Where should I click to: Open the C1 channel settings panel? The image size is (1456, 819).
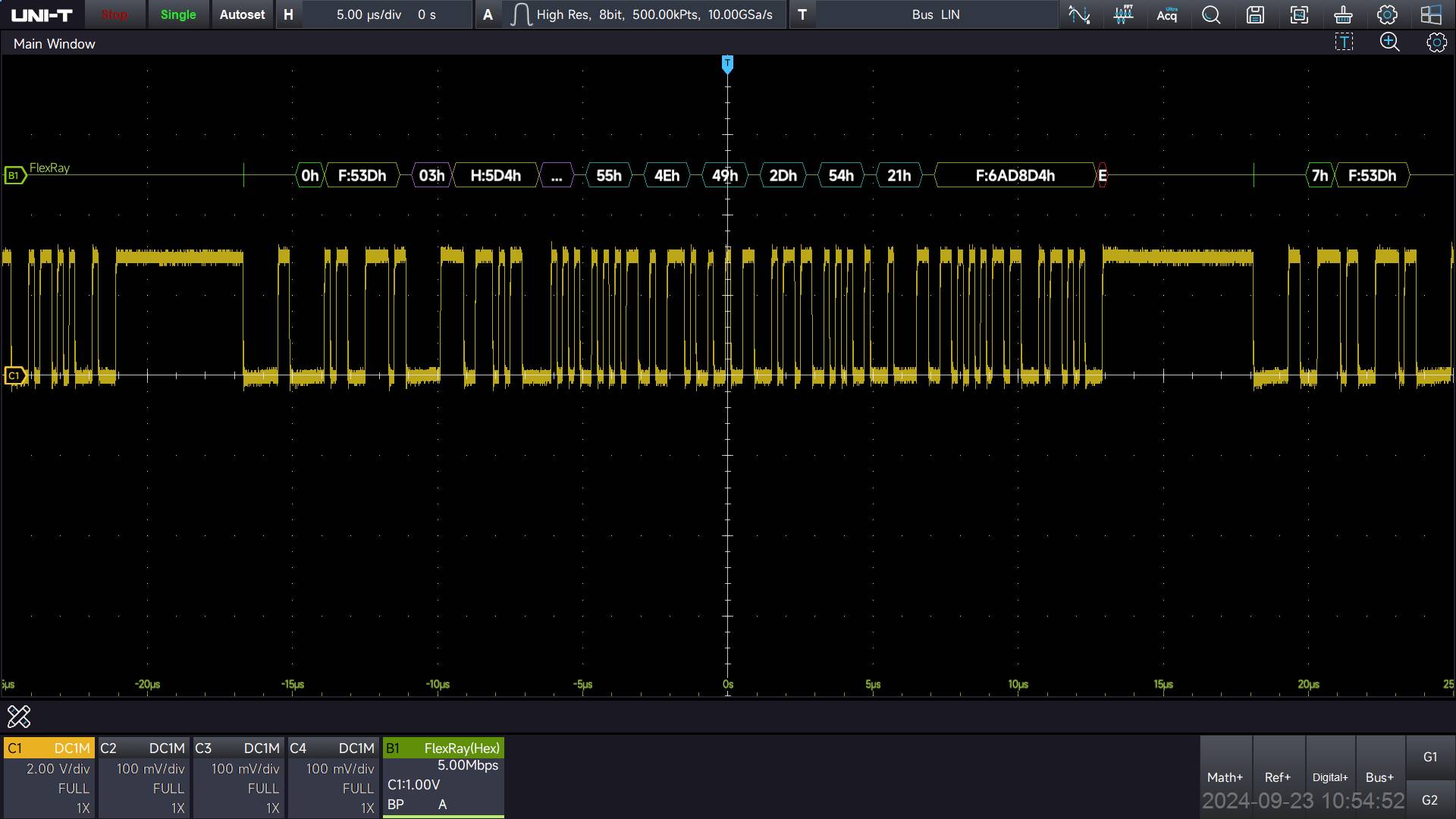[x=49, y=777]
